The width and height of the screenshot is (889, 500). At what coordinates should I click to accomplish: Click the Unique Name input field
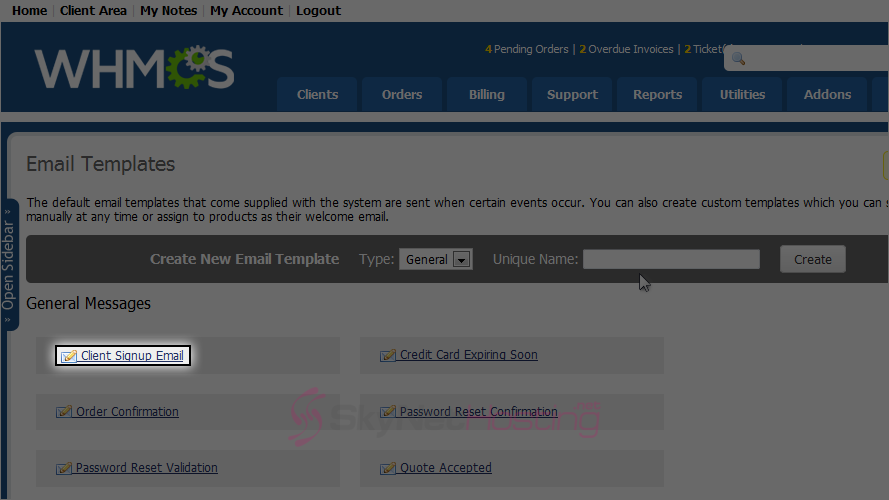tap(671, 259)
